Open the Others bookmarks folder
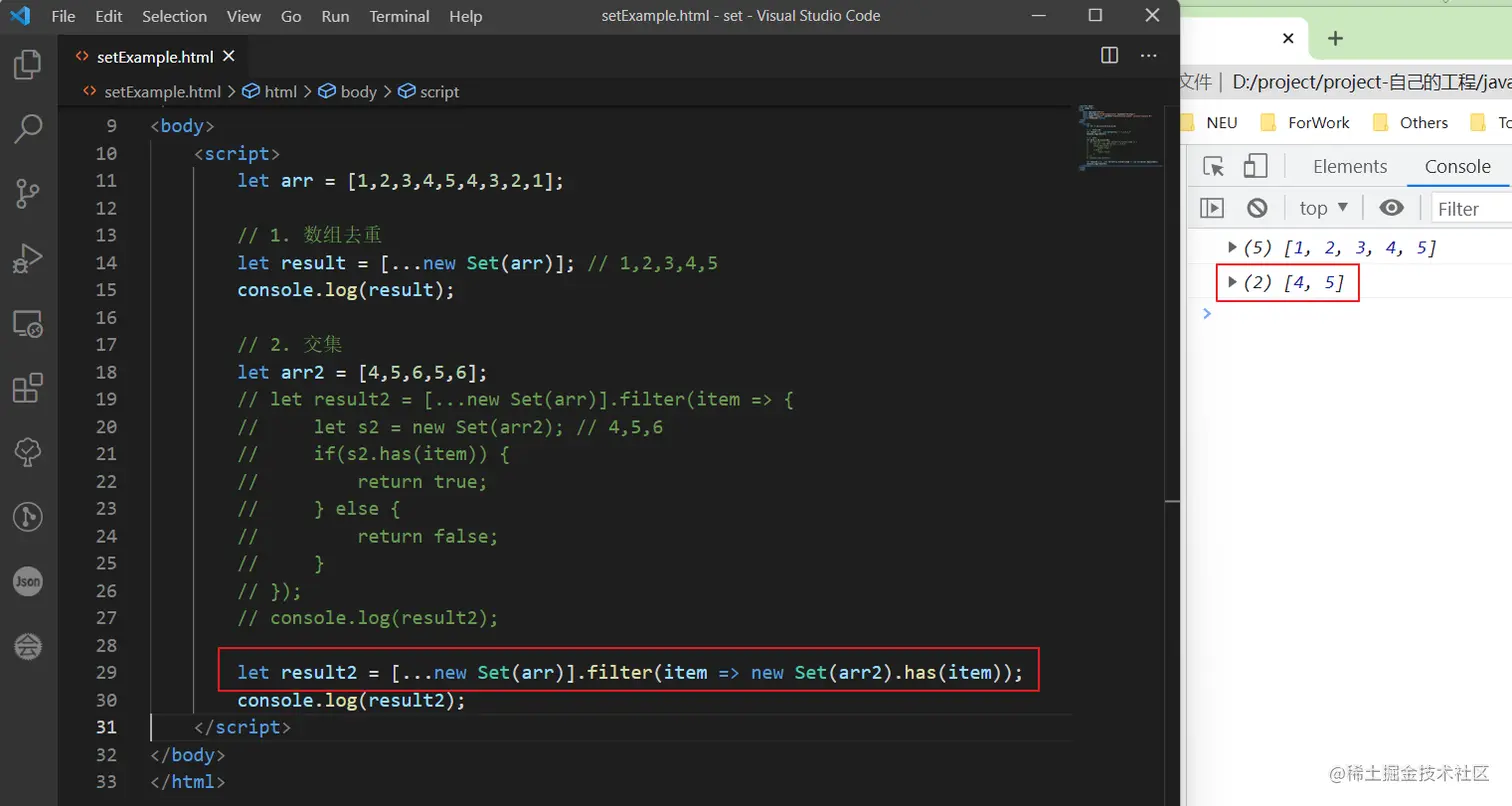The height and width of the screenshot is (806, 1512). (x=1410, y=122)
